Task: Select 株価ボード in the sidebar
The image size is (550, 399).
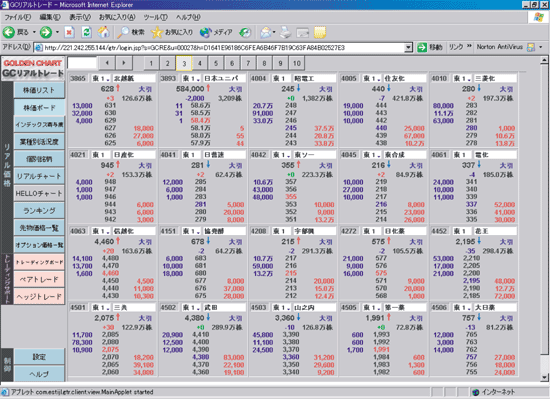Action: click(x=39, y=108)
